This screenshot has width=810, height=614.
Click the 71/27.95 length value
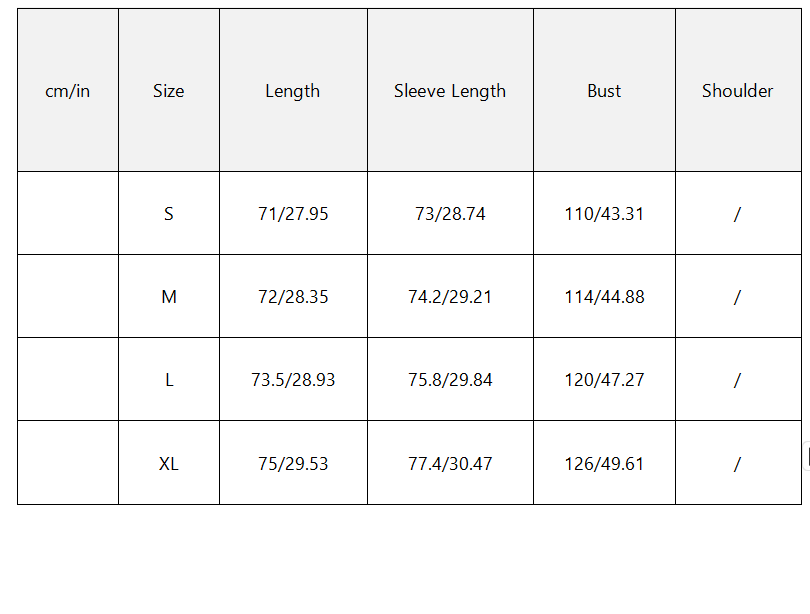pos(293,214)
